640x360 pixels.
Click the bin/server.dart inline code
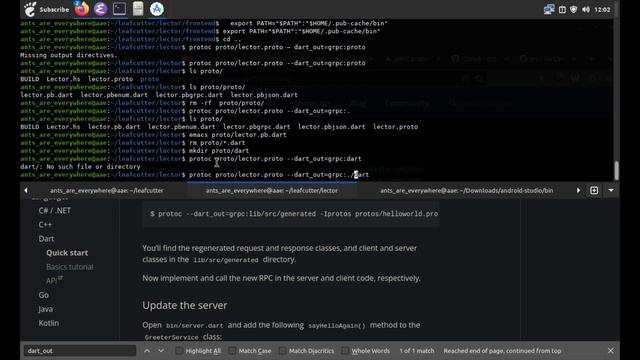(x=195, y=326)
